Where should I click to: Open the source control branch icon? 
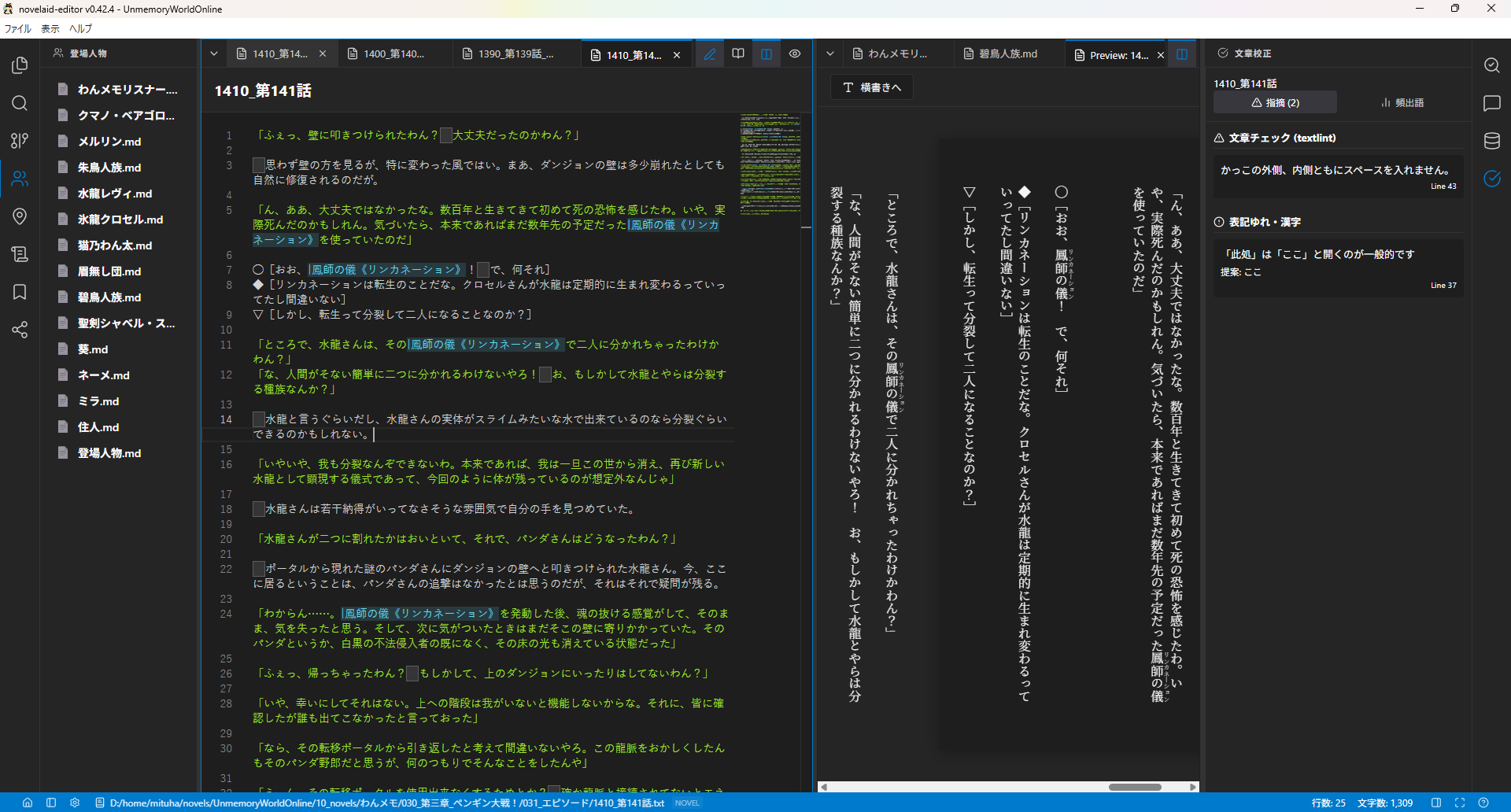(x=20, y=141)
